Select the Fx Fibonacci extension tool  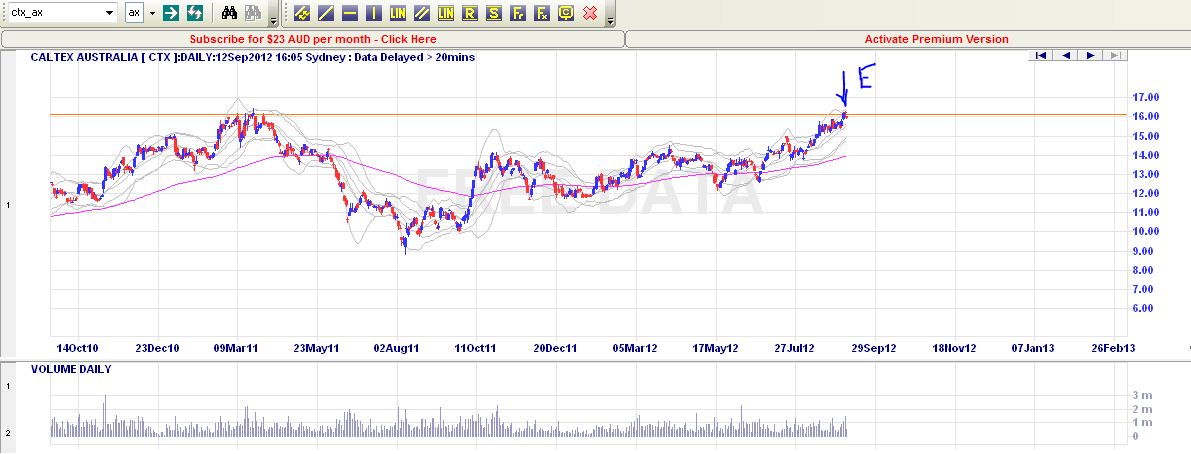click(x=542, y=13)
